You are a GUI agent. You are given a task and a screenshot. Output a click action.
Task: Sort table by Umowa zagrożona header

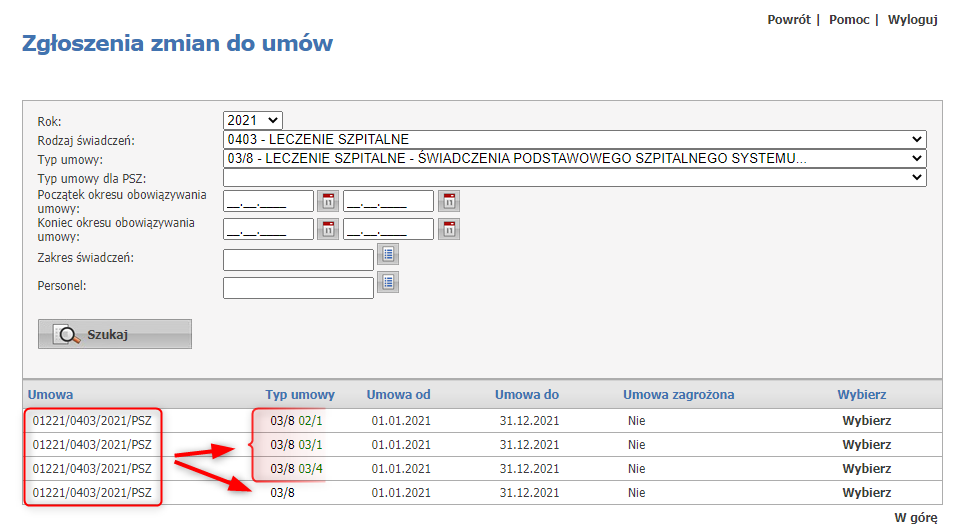(x=678, y=395)
